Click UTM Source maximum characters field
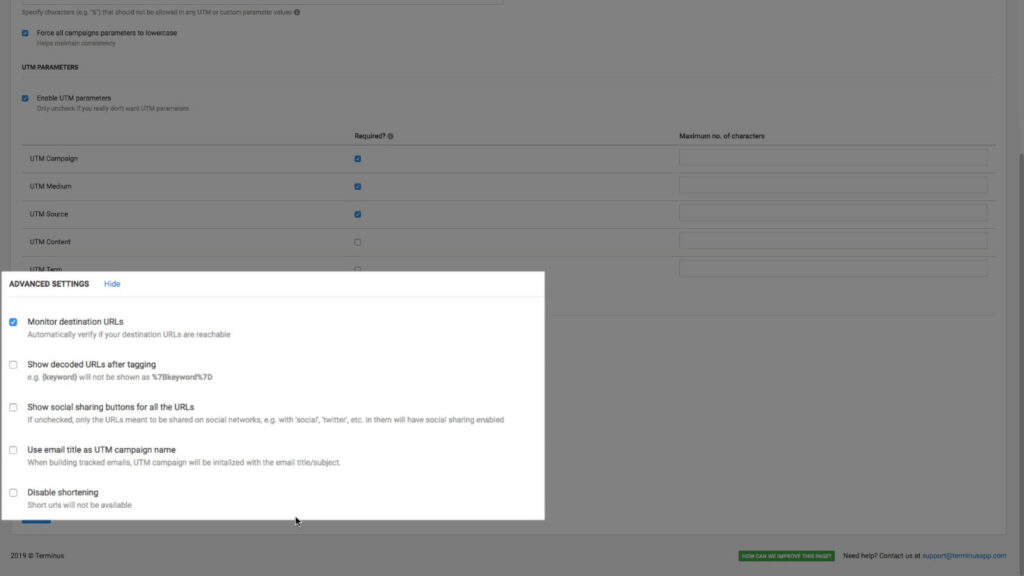1024x576 pixels. pyautogui.click(x=832, y=212)
